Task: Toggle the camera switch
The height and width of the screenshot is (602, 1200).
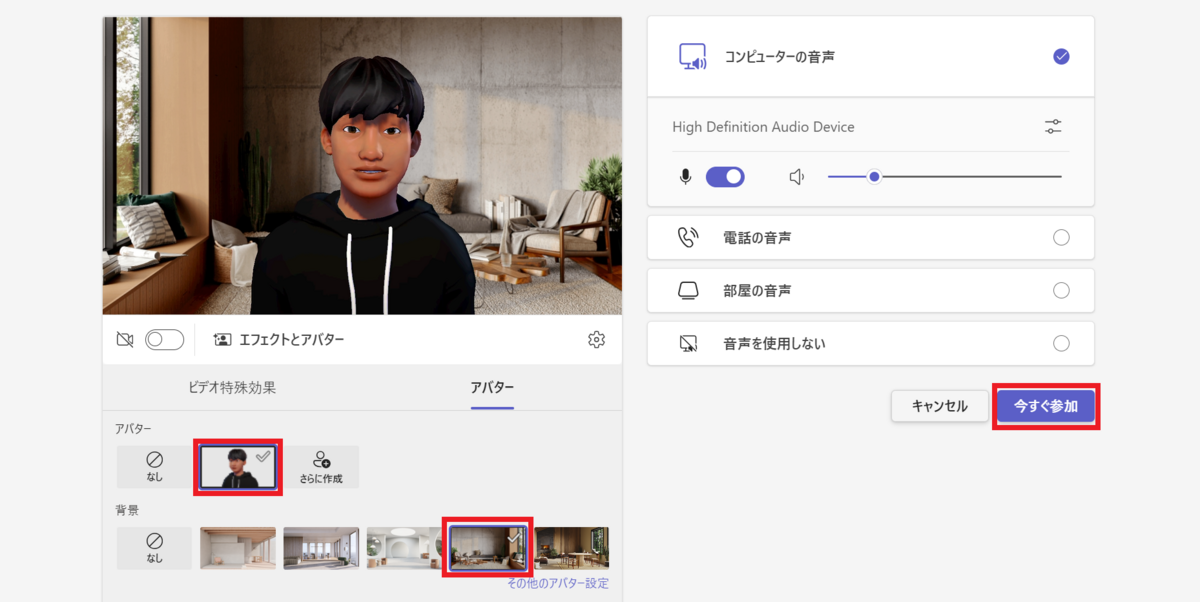Action: tap(165, 340)
